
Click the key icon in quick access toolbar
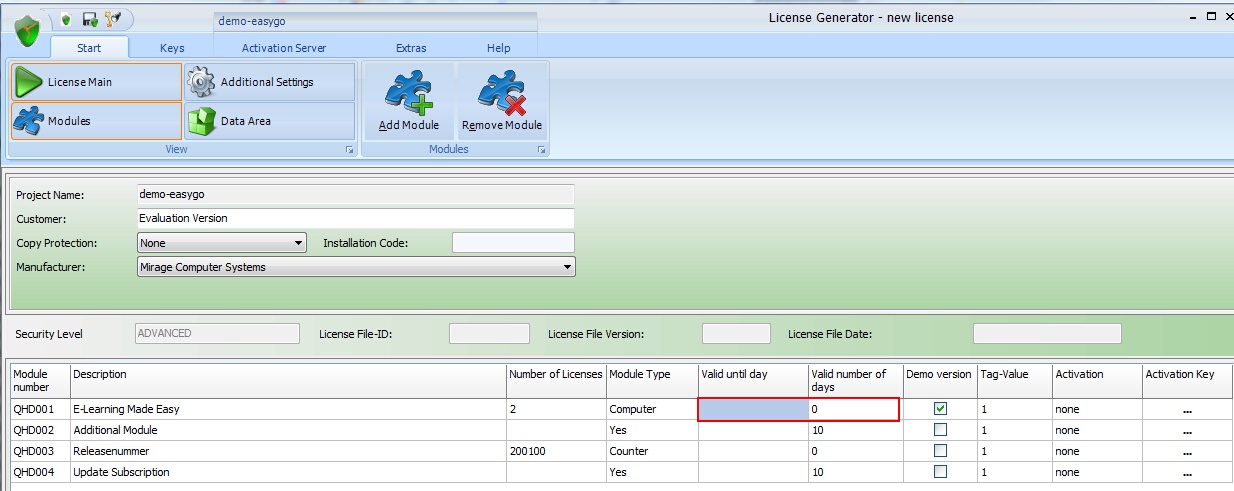pos(112,19)
